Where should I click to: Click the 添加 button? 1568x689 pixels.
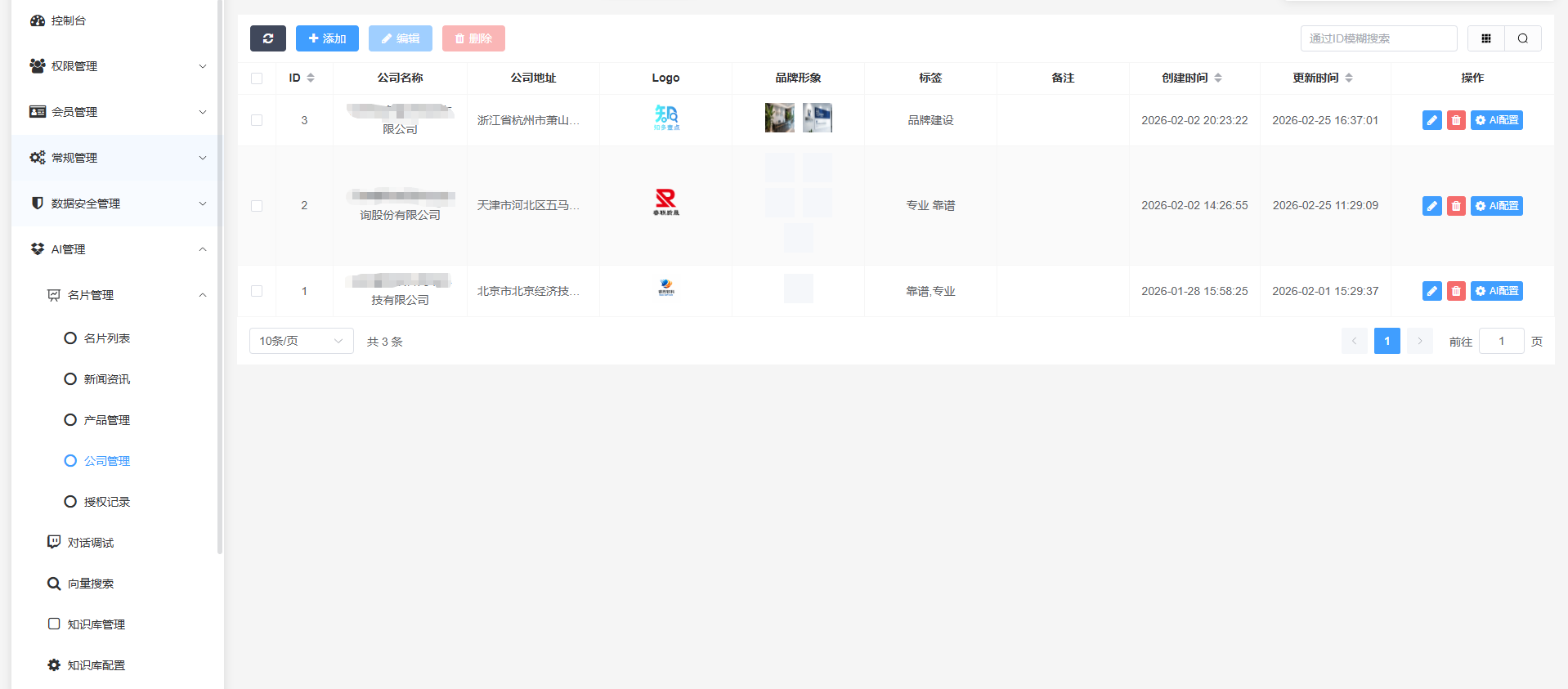(327, 38)
